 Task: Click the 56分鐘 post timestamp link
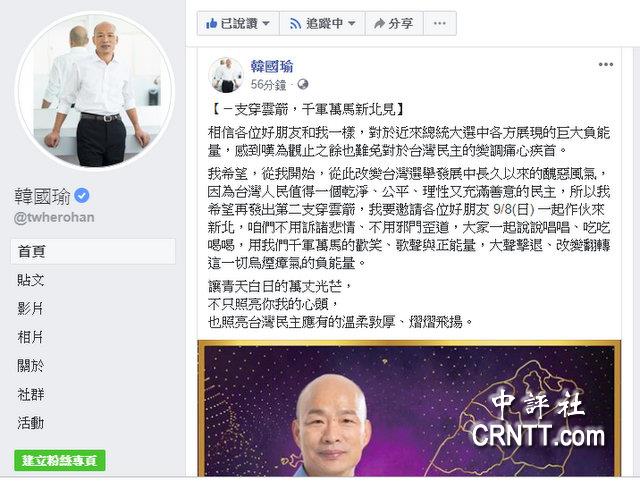[x=268, y=85]
